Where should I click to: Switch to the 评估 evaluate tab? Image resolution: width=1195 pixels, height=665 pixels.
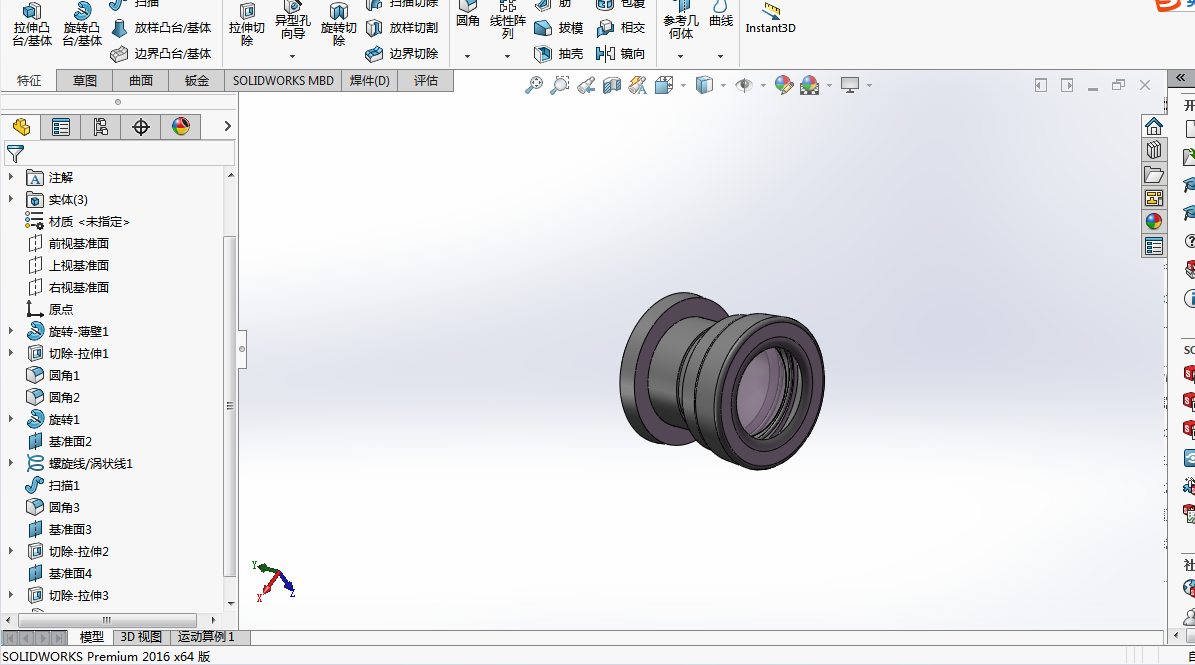click(x=426, y=81)
